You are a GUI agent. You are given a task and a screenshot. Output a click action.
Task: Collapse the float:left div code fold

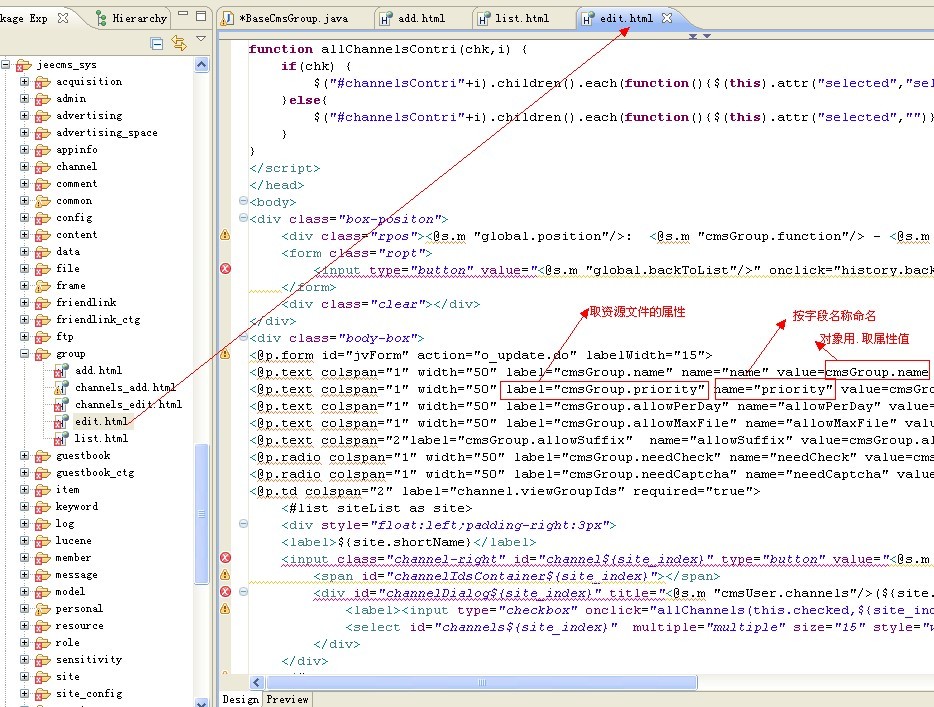point(243,524)
